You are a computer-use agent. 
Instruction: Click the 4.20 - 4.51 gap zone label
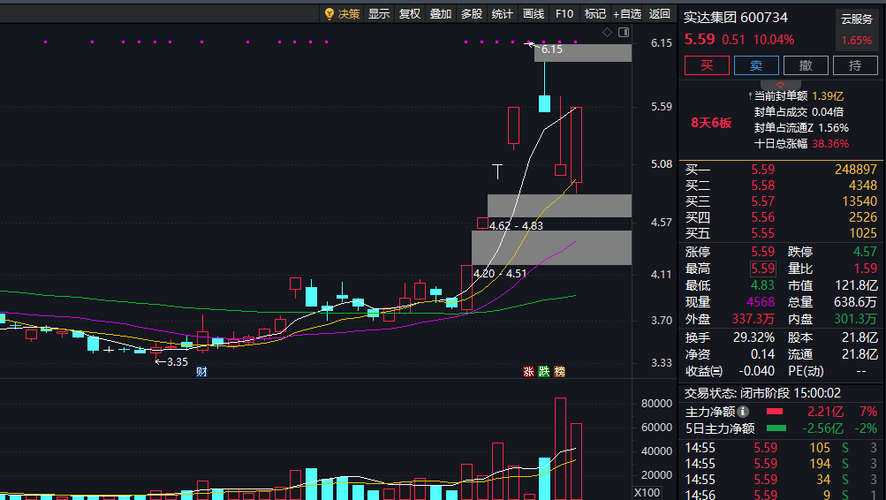[x=500, y=273]
